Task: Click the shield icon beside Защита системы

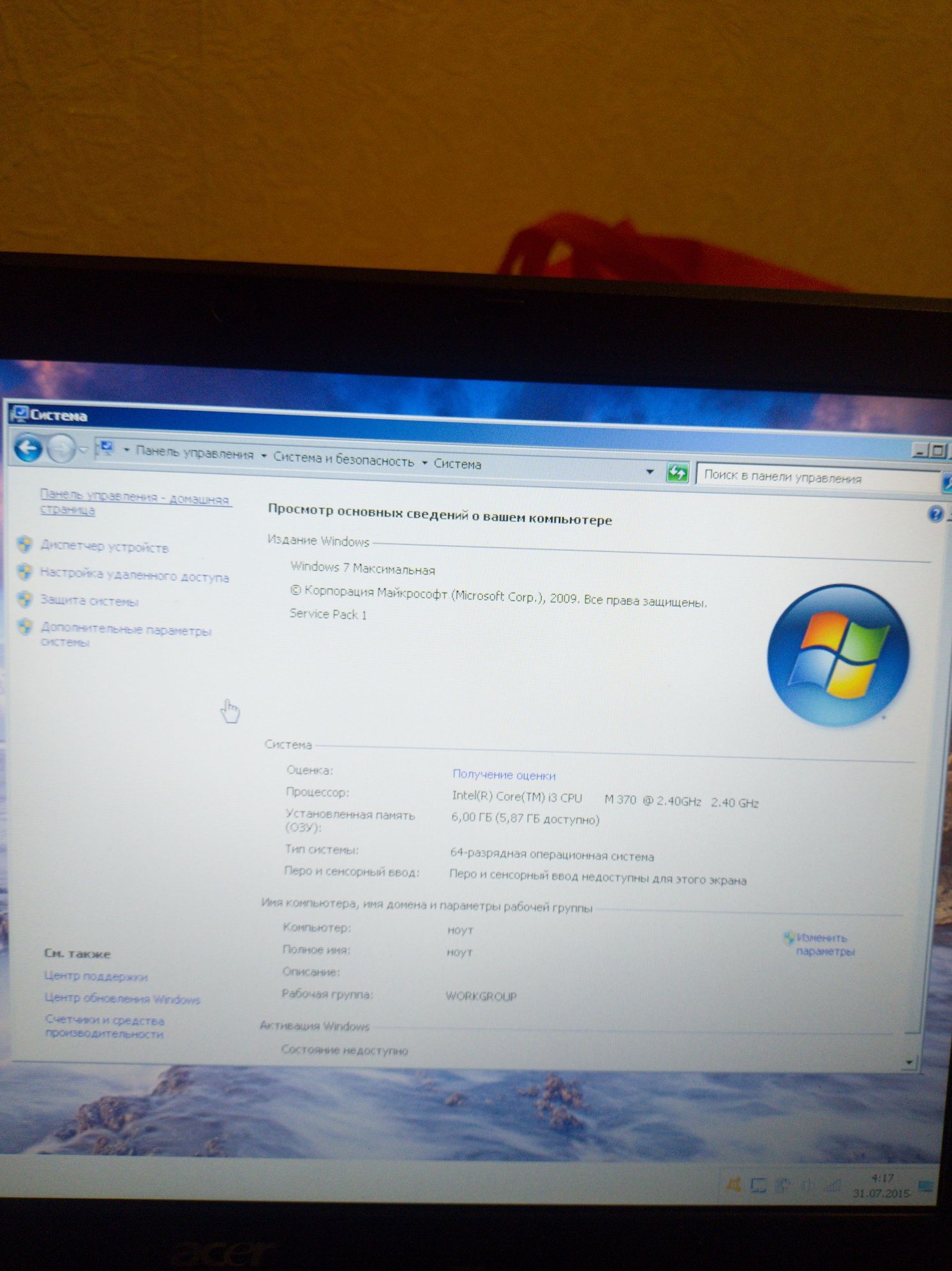Action: 25,599
